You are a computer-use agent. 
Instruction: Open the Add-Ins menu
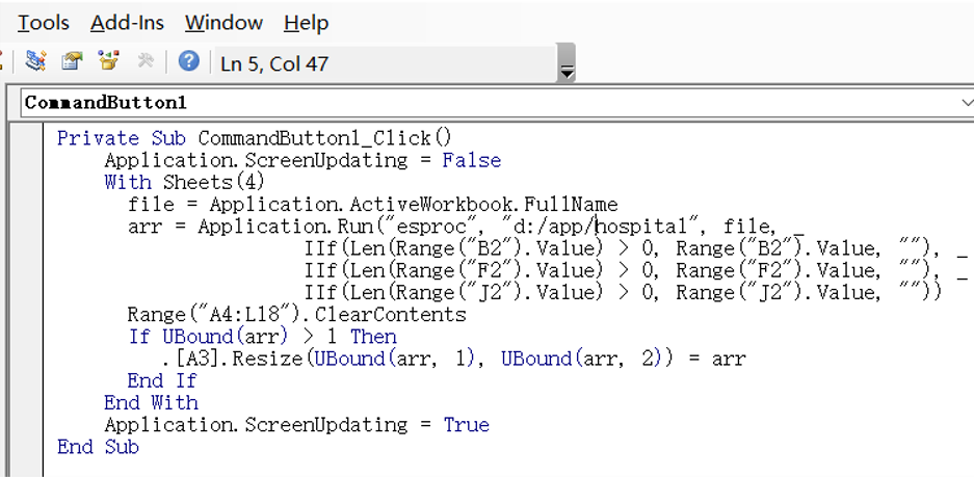click(x=127, y=23)
